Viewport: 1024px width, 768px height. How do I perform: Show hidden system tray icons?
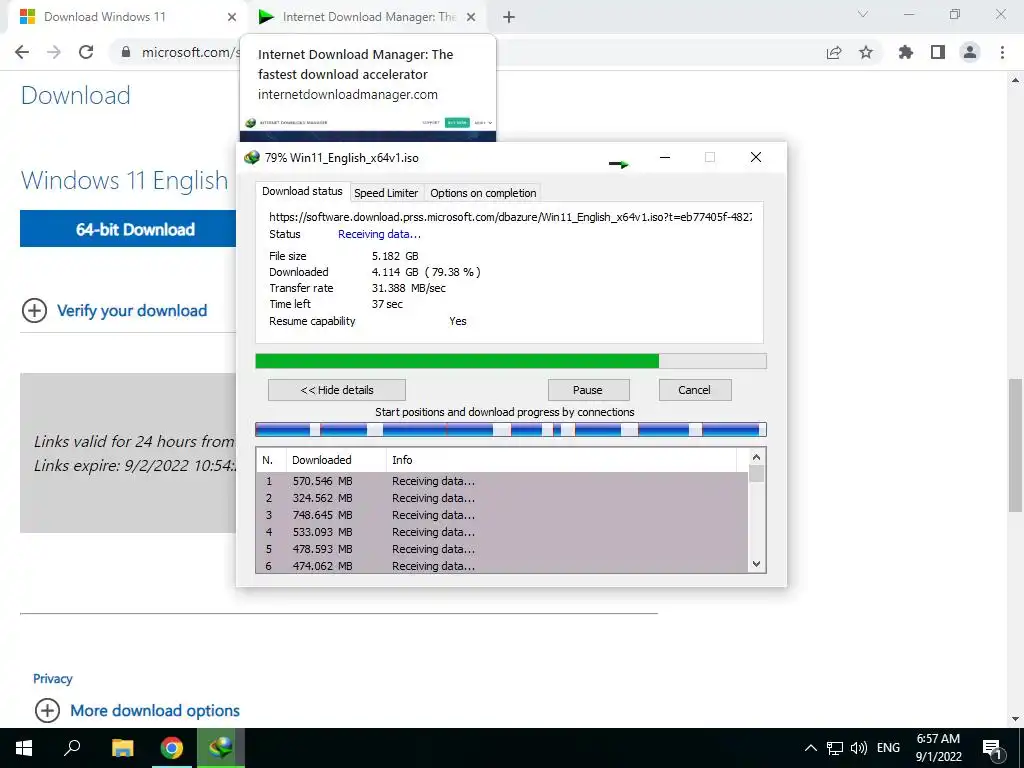tap(810, 748)
